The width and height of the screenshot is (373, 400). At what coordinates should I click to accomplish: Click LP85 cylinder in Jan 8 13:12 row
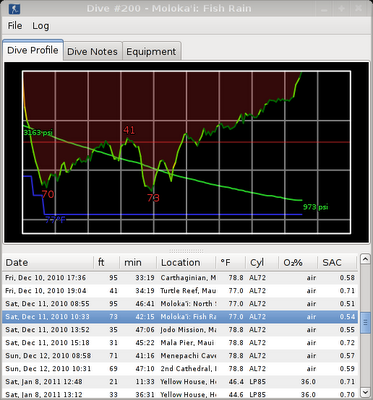pyautogui.click(x=257, y=395)
